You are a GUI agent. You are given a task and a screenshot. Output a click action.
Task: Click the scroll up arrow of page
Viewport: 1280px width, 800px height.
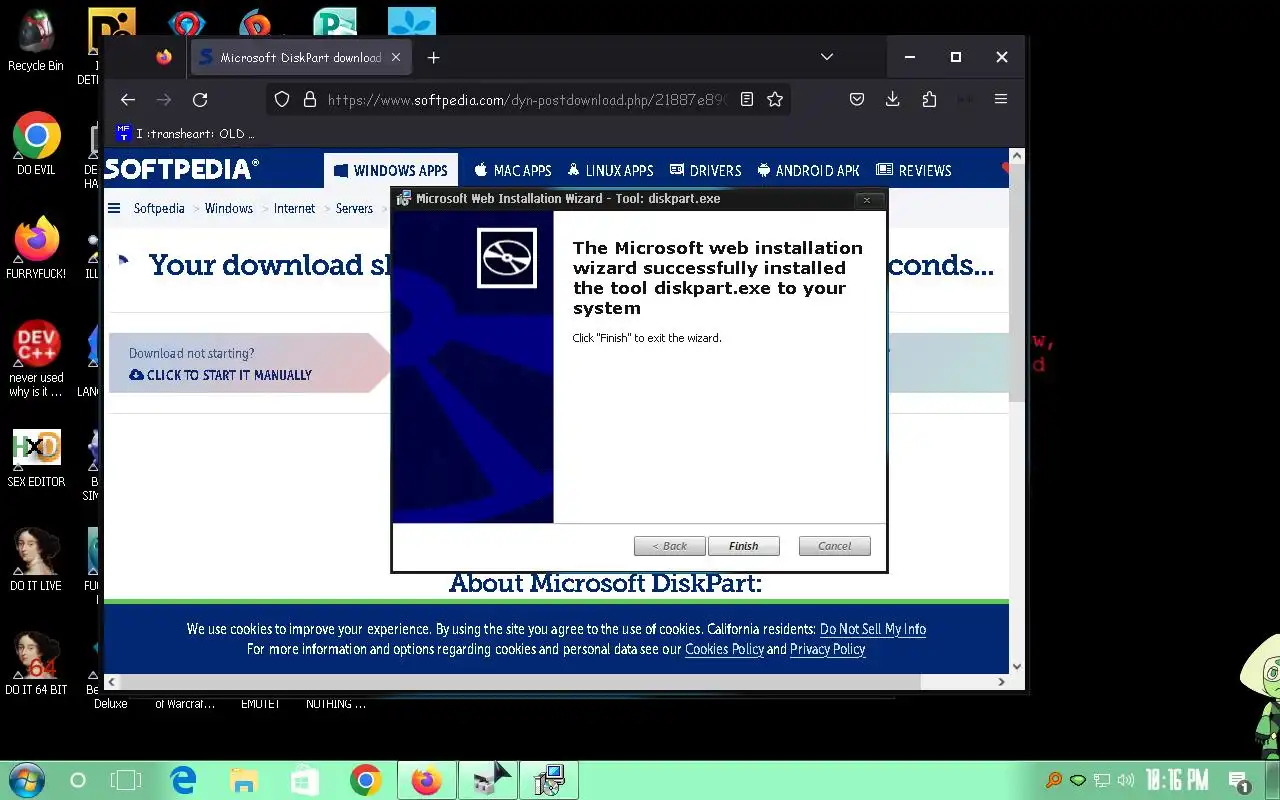[x=1017, y=156]
